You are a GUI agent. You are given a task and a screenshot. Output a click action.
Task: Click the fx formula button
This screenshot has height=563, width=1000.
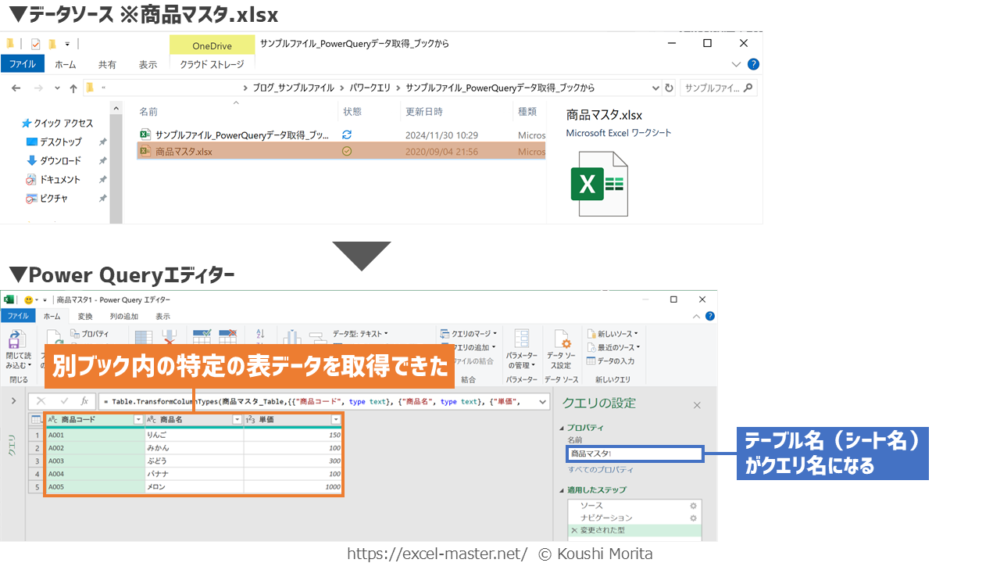[x=85, y=401]
